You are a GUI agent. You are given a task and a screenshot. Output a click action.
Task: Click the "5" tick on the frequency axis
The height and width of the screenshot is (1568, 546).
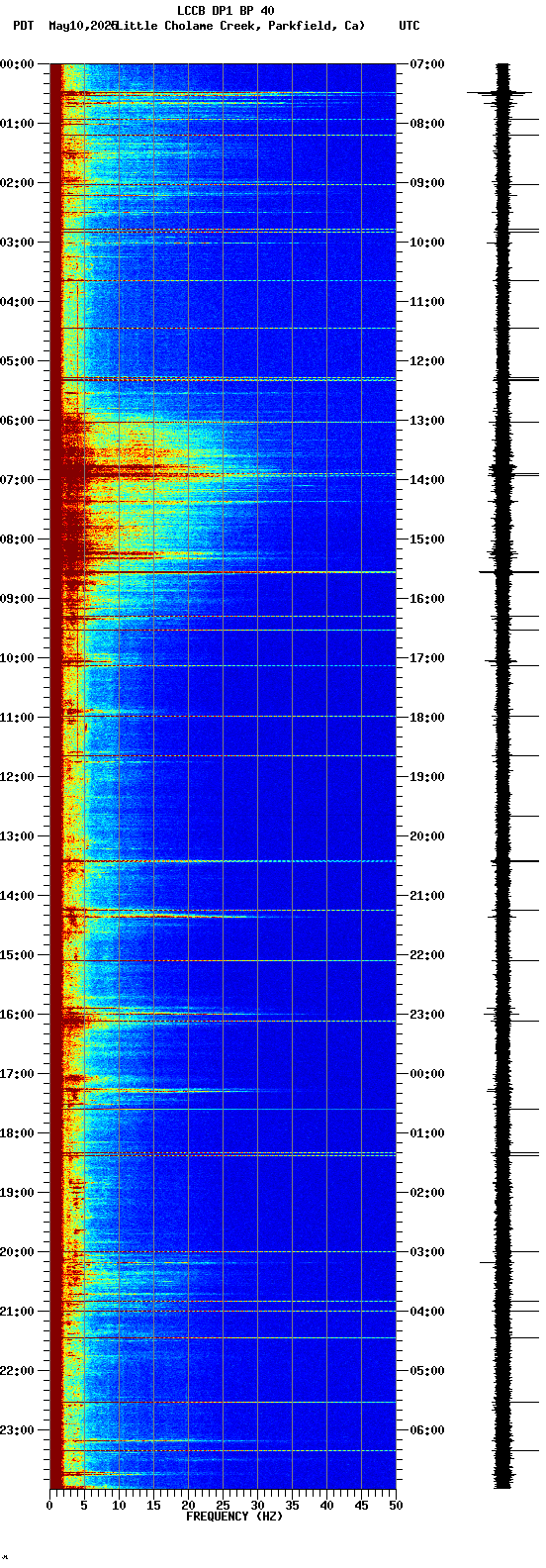pyautogui.click(x=84, y=1506)
